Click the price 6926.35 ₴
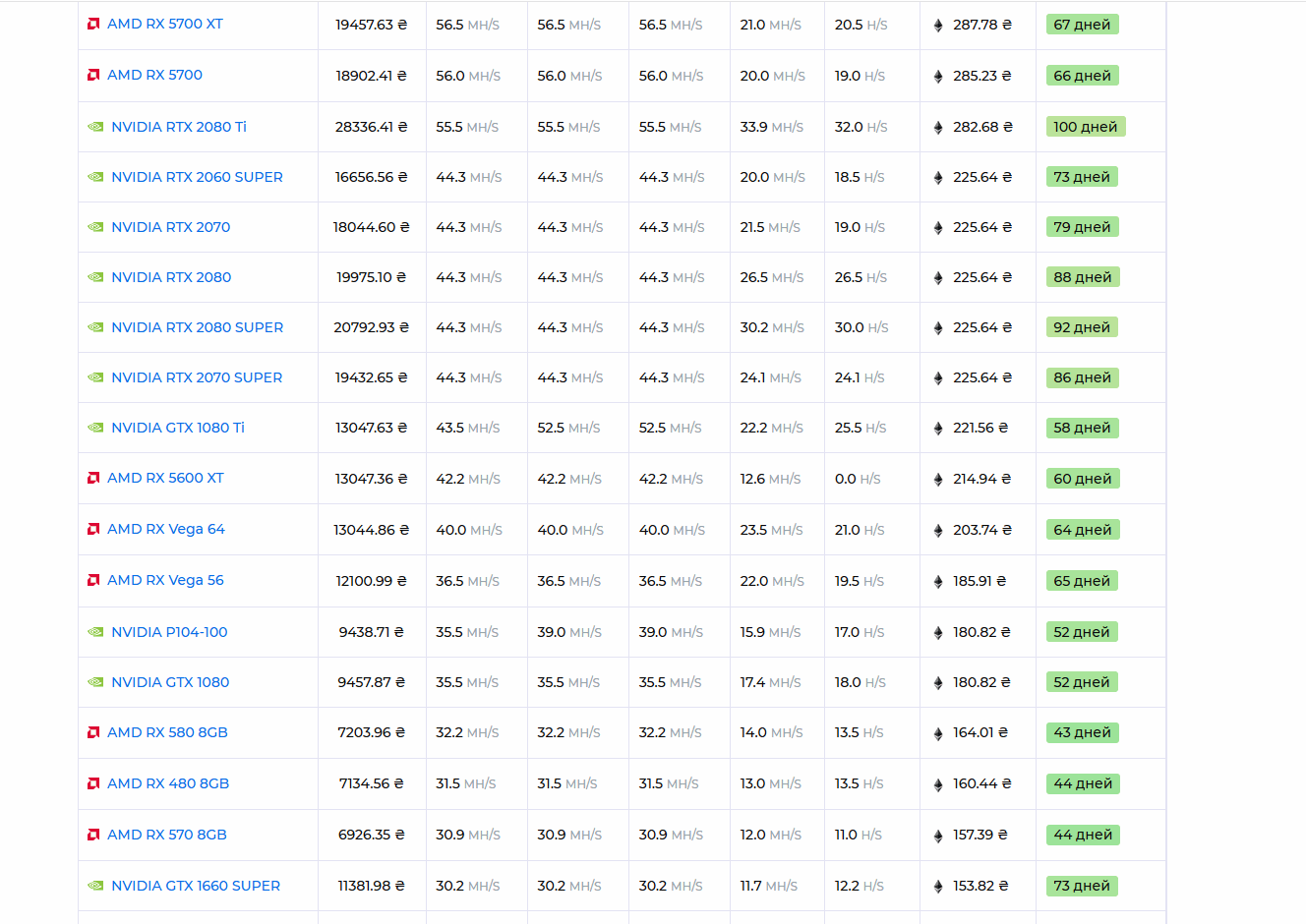The width and height of the screenshot is (1306, 924). (x=371, y=835)
